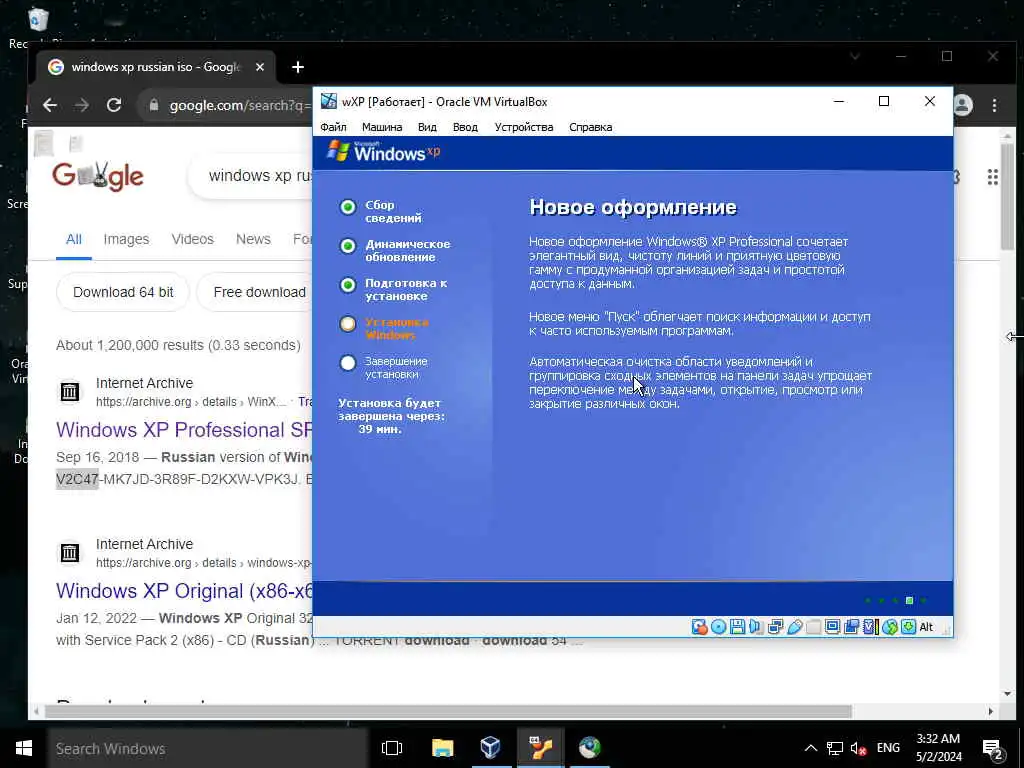1024x768 pixels.
Task: Open the Chrome three-dot menu
Action: (994, 105)
